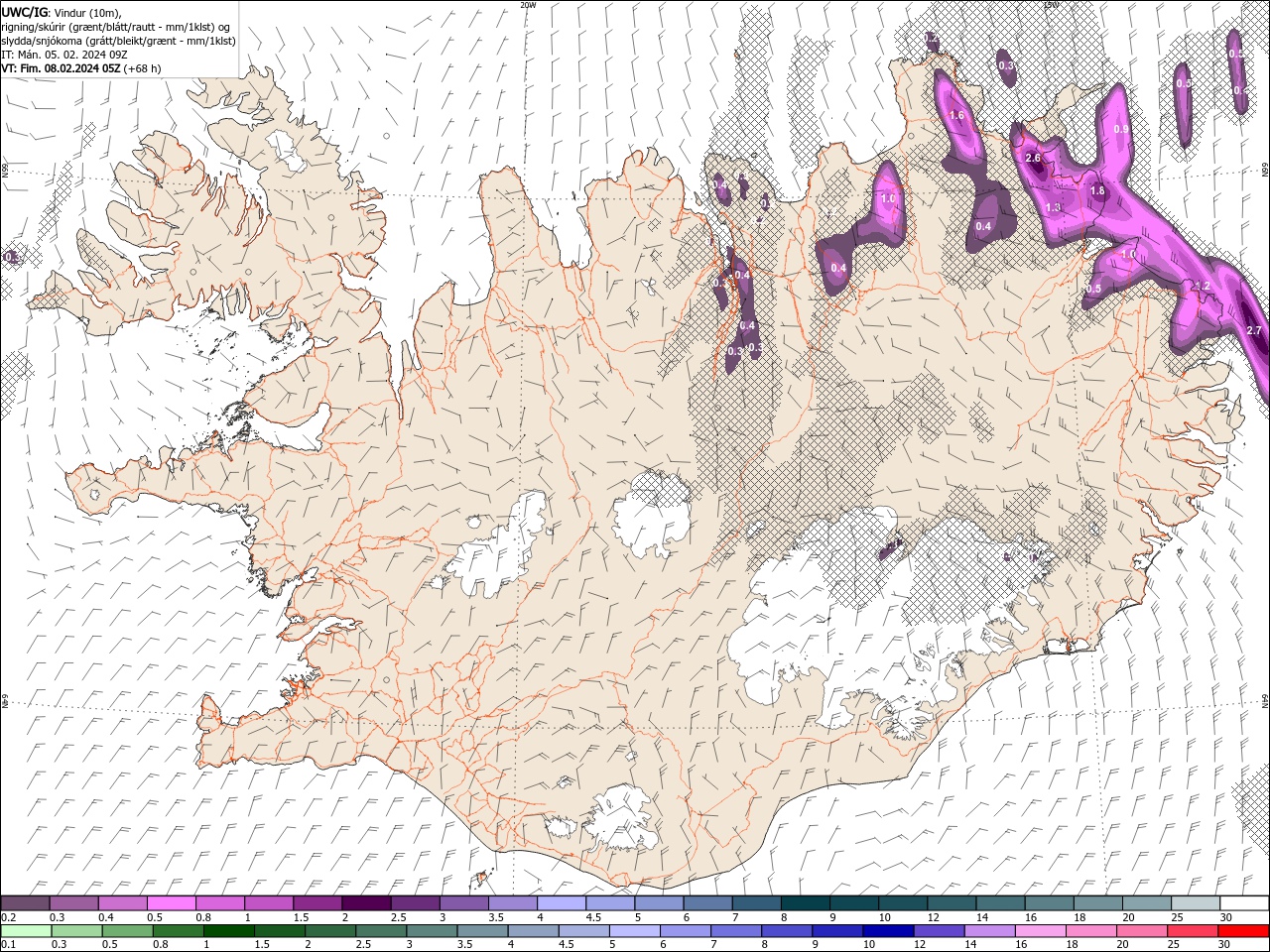Click the UWC/IG Vindur (10m) title text
Screen dimensions: 1270x952
[x=61, y=12]
